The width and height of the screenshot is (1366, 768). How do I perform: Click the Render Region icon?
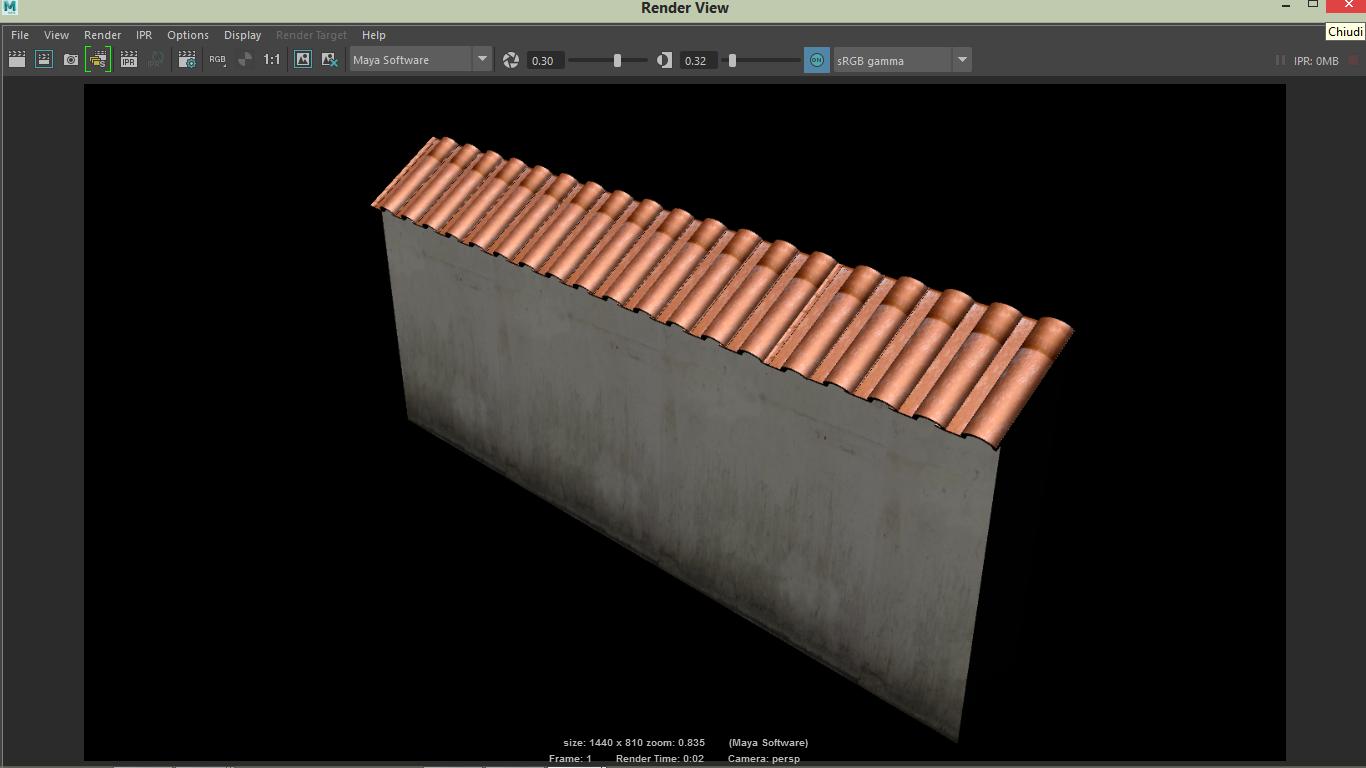tap(44, 60)
